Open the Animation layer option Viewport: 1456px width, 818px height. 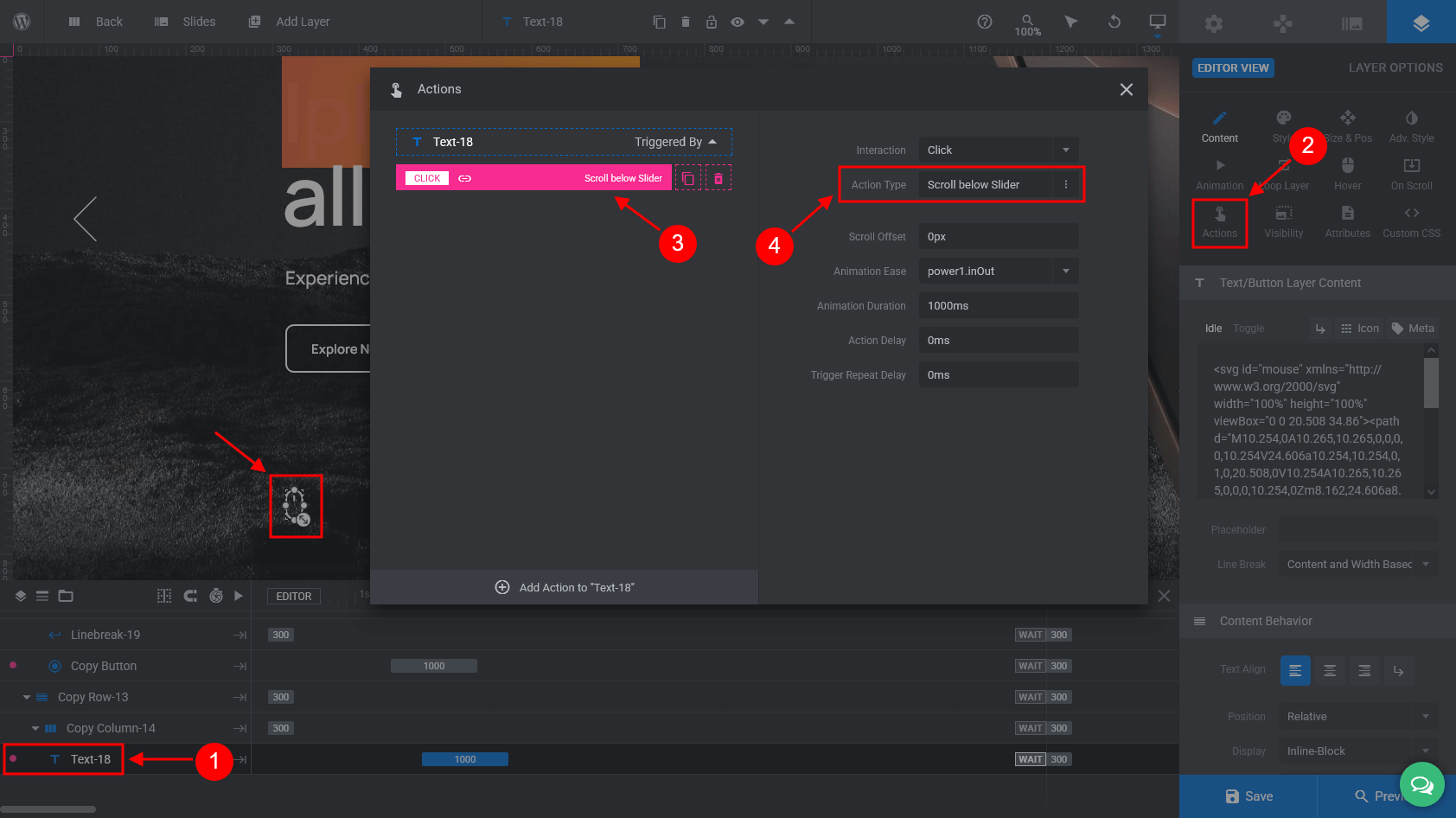click(x=1220, y=174)
